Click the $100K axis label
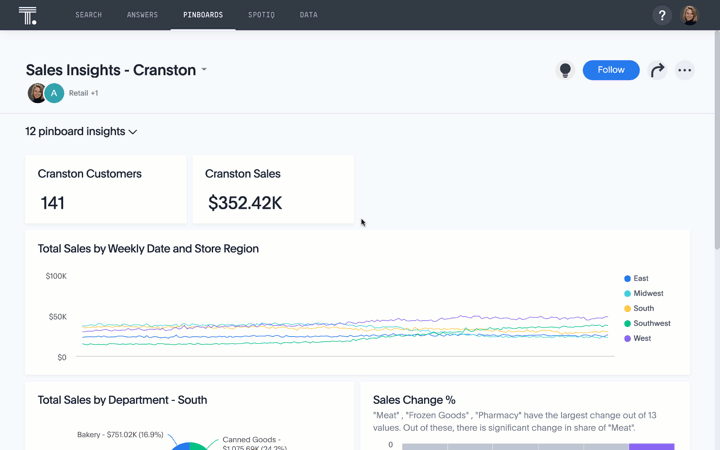Image resolution: width=720 pixels, height=450 pixels. [x=56, y=276]
